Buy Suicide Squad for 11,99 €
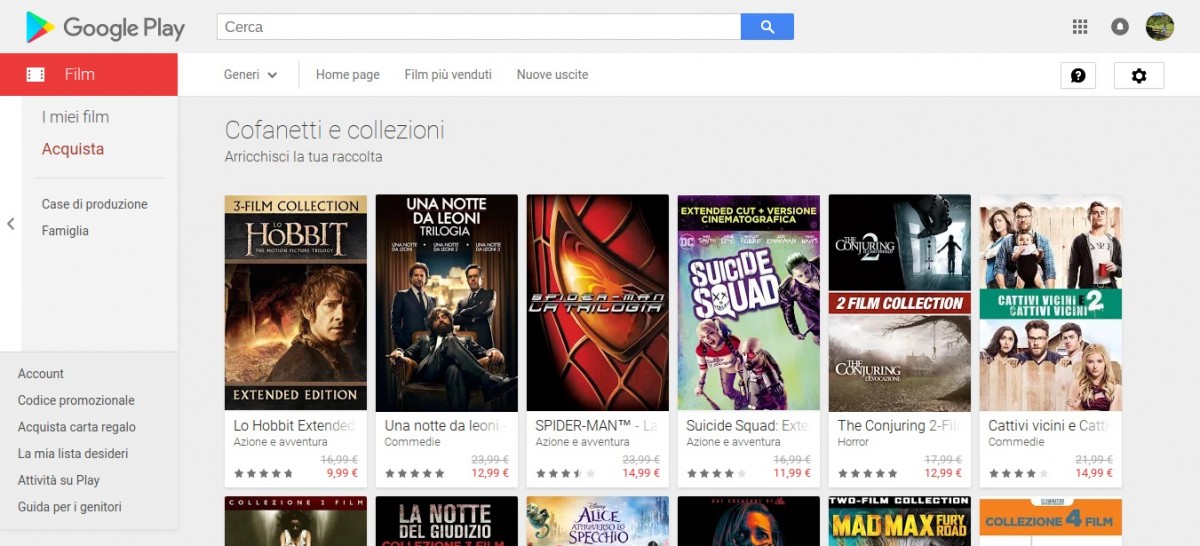The height and width of the screenshot is (546, 1200). [792, 473]
